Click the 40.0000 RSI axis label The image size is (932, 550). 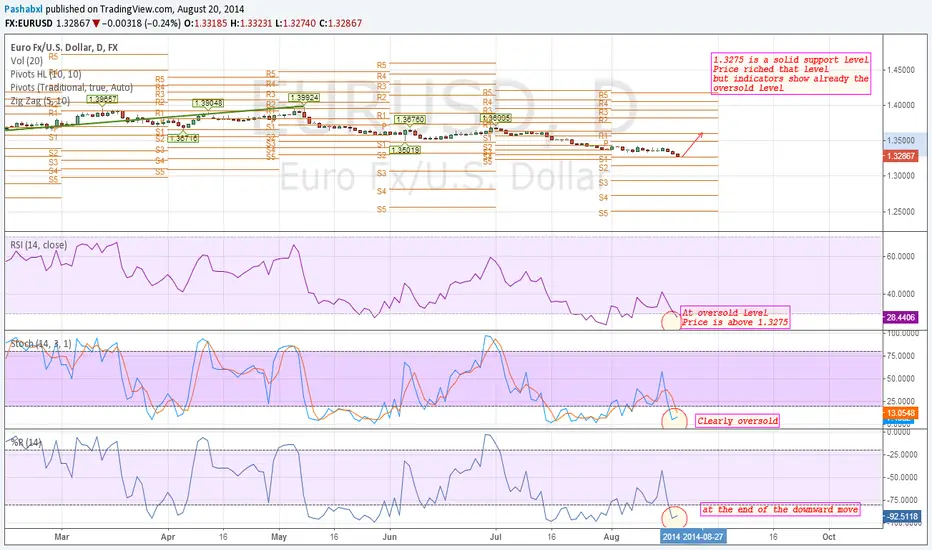tap(901, 294)
